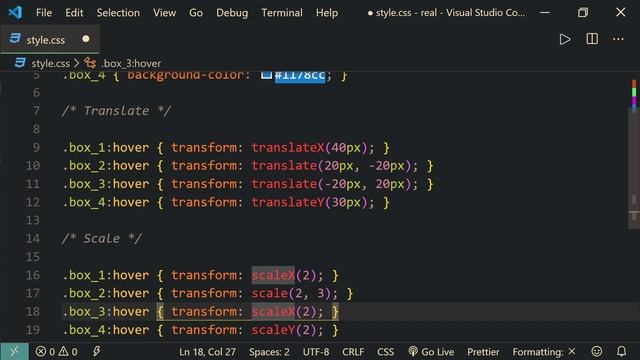Click scaleX on line 18
Viewport: 640px width, 360px height.
(273, 312)
